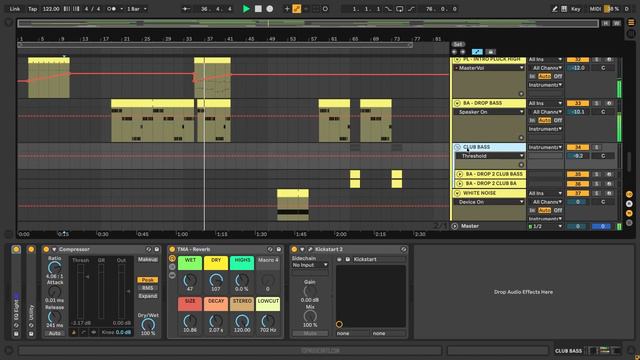Open the MasterVol automation chooser
The width and height of the screenshot is (640, 360).
489,68
